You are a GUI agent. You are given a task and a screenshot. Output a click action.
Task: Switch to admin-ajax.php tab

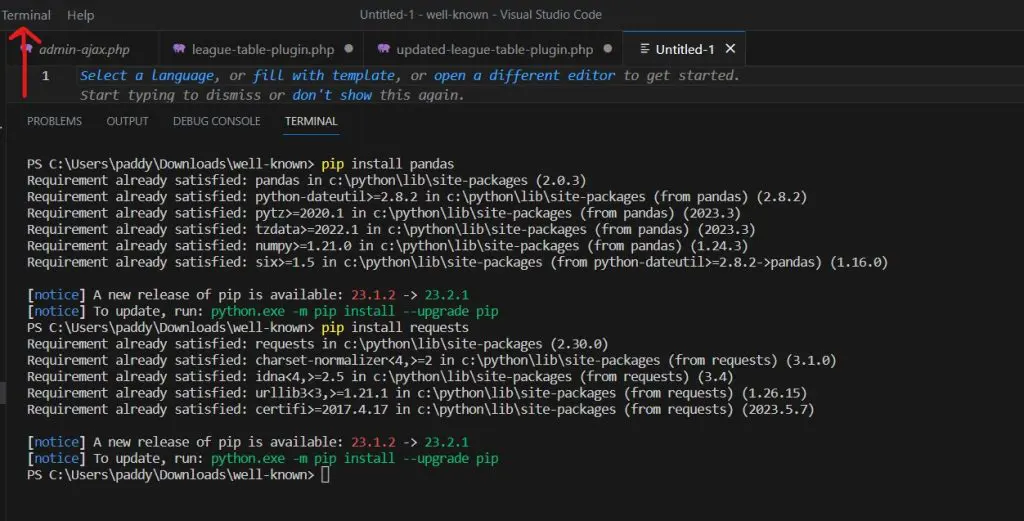click(84, 50)
